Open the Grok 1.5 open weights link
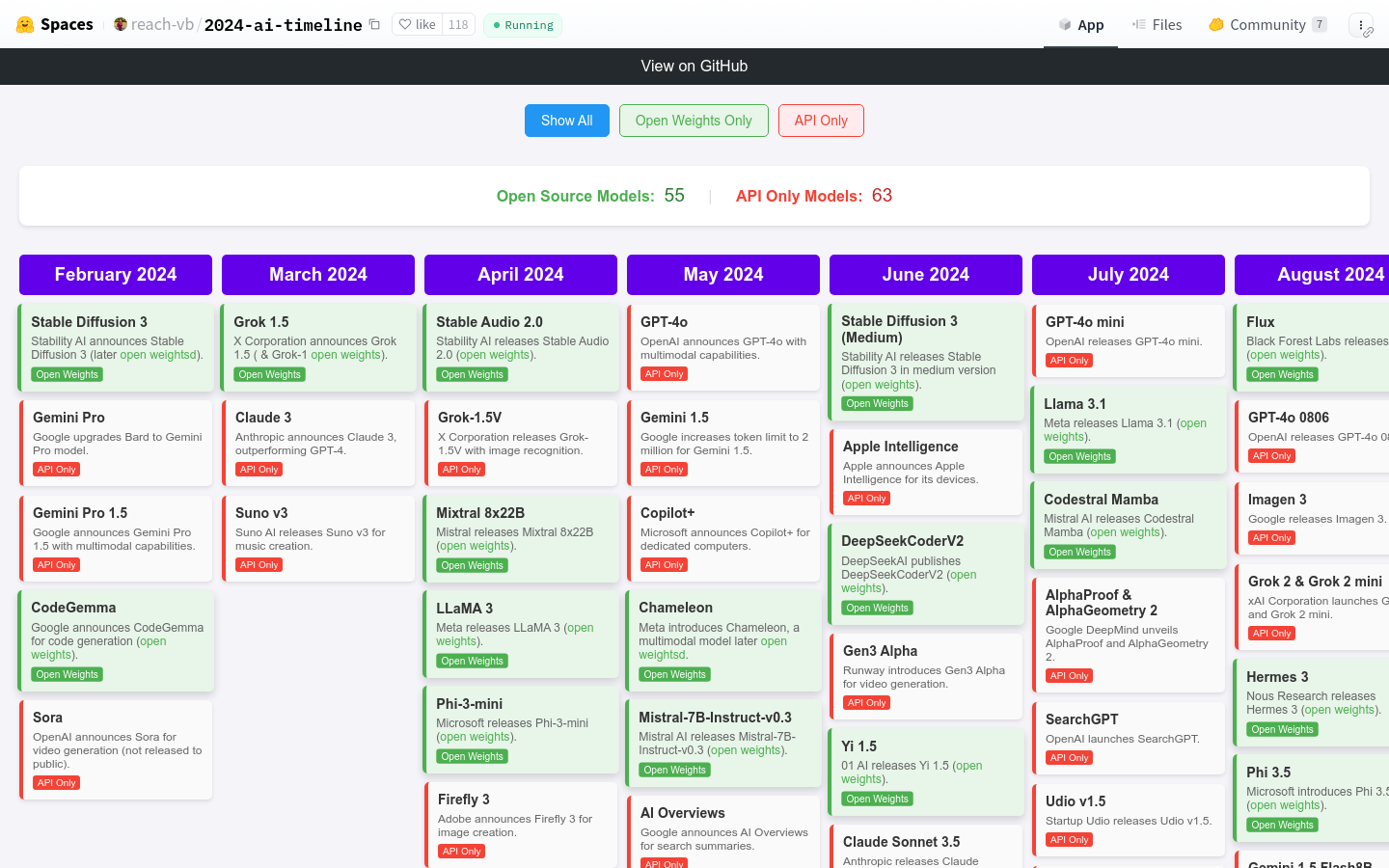The image size is (1389, 868). (346, 355)
